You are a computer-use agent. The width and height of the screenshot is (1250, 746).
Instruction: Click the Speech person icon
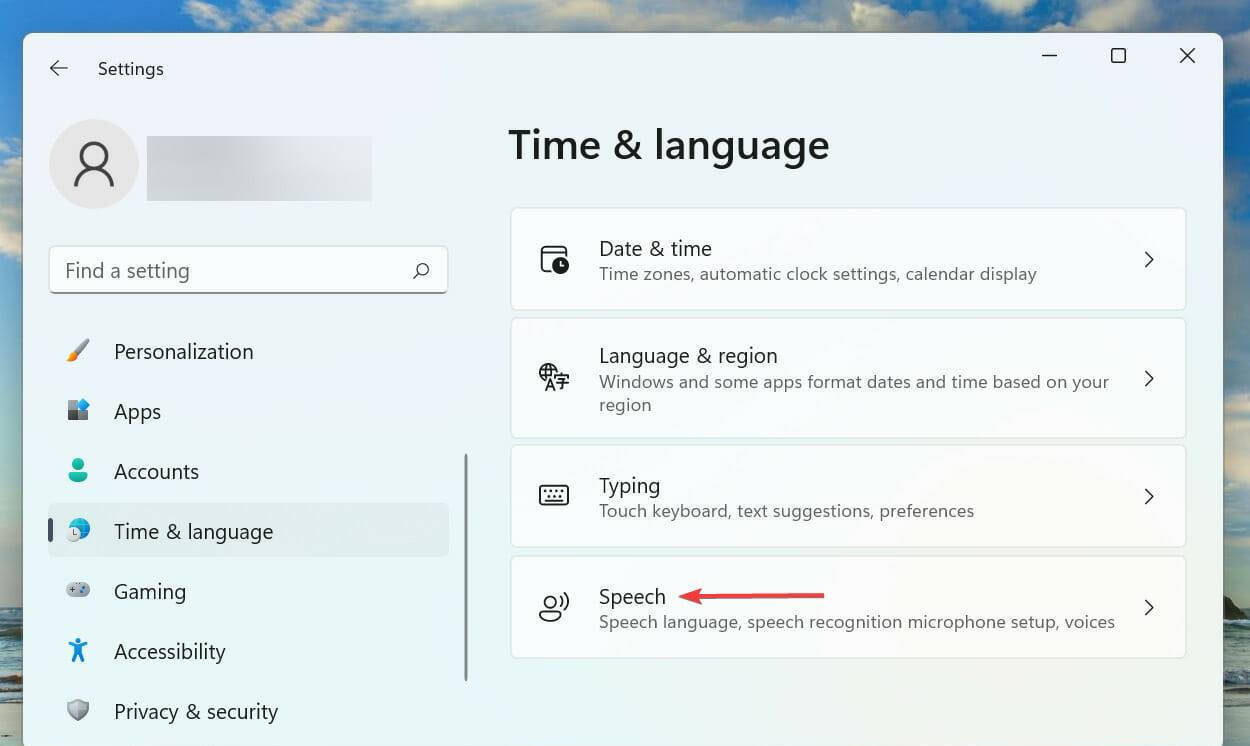554,607
